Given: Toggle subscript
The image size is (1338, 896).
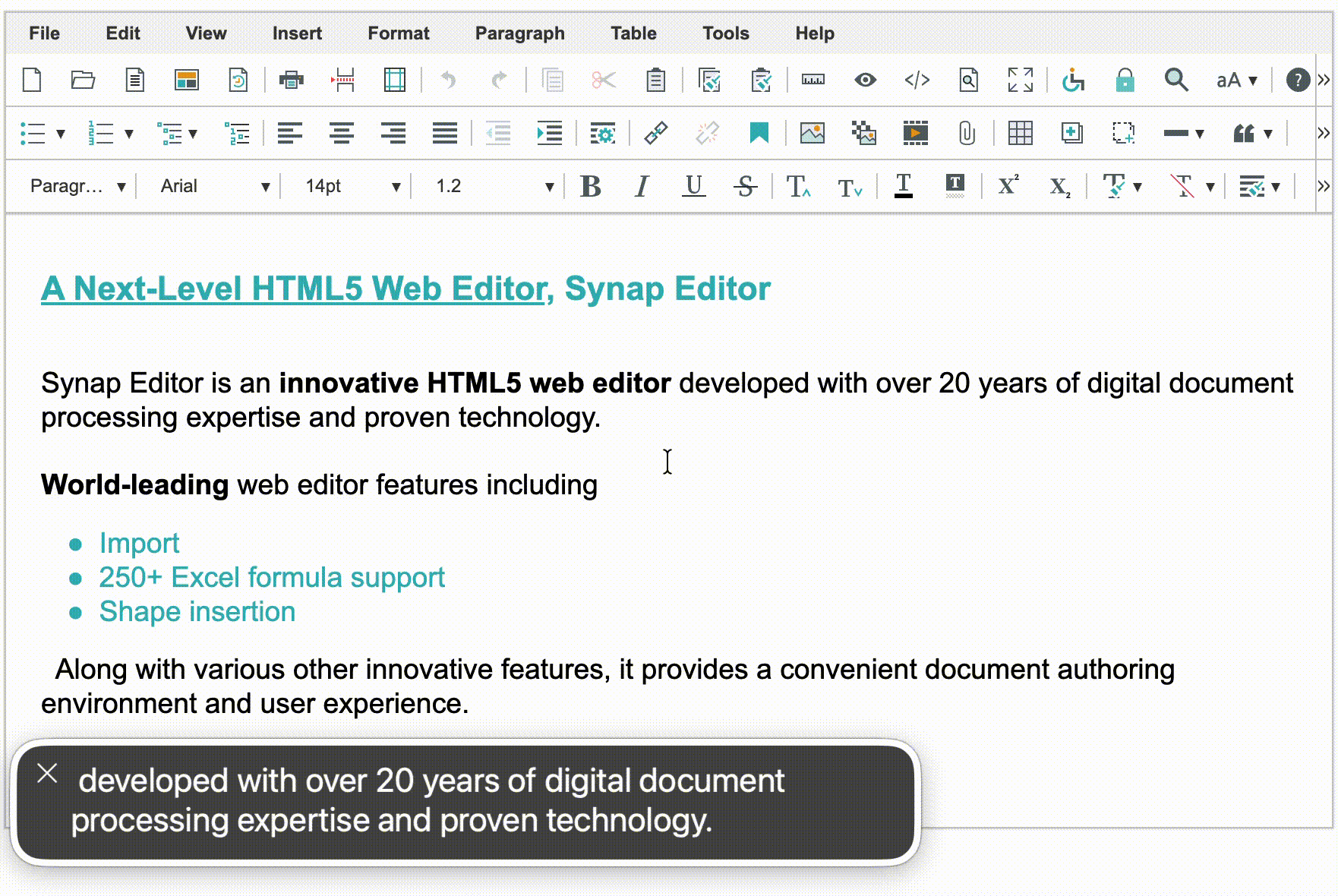Looking at the screenshot, I should pyautogui.click(x=1059, y=186).
